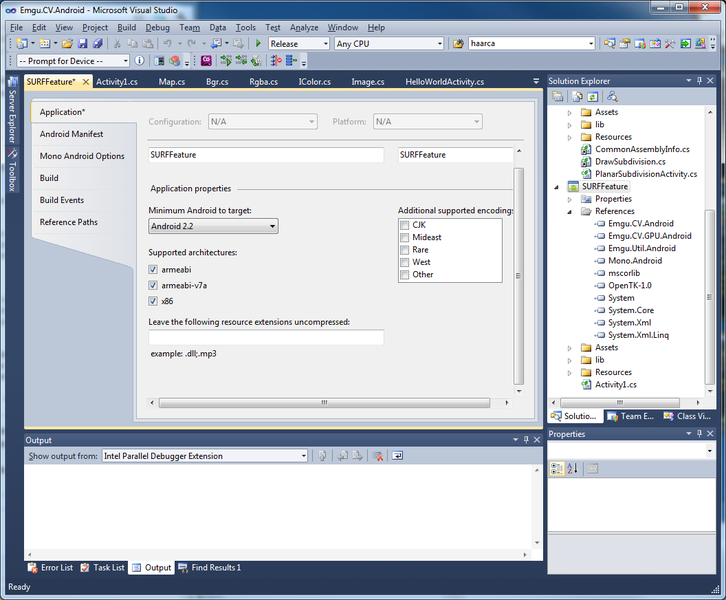Open the Toolbox wrench-and-hammer icon
Image resolution: width=726 pixels, height=600 pixels.
(x=670, y=44)
